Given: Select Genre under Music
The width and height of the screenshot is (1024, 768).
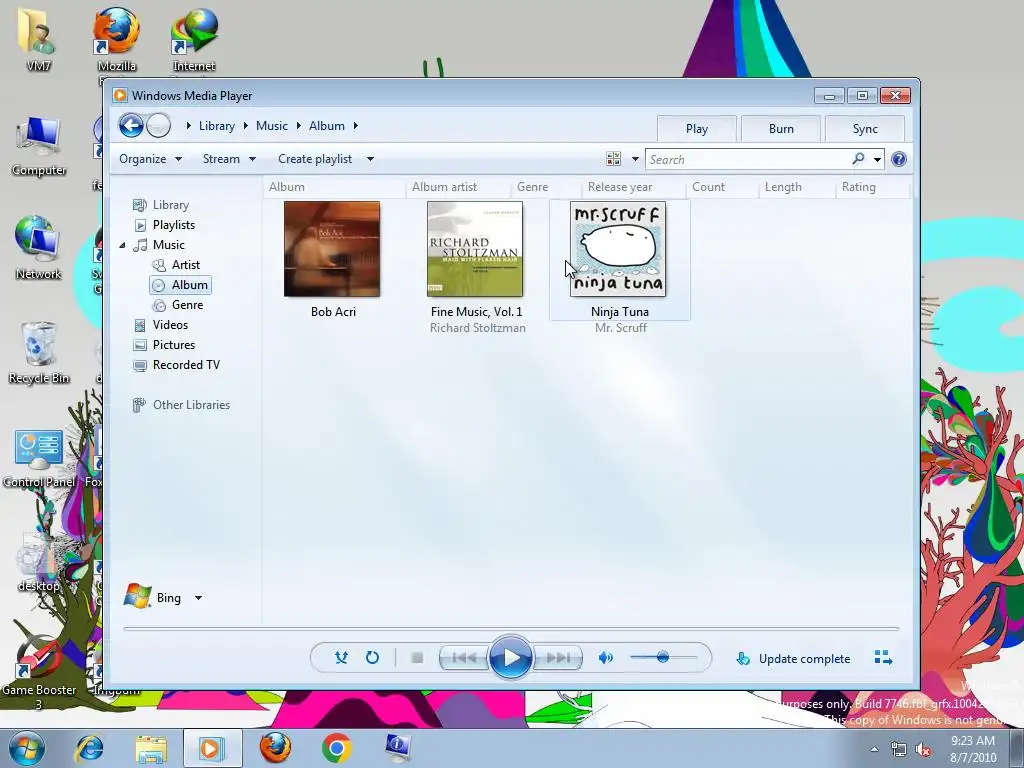Looking at the screenshot, I should [187, 305].
